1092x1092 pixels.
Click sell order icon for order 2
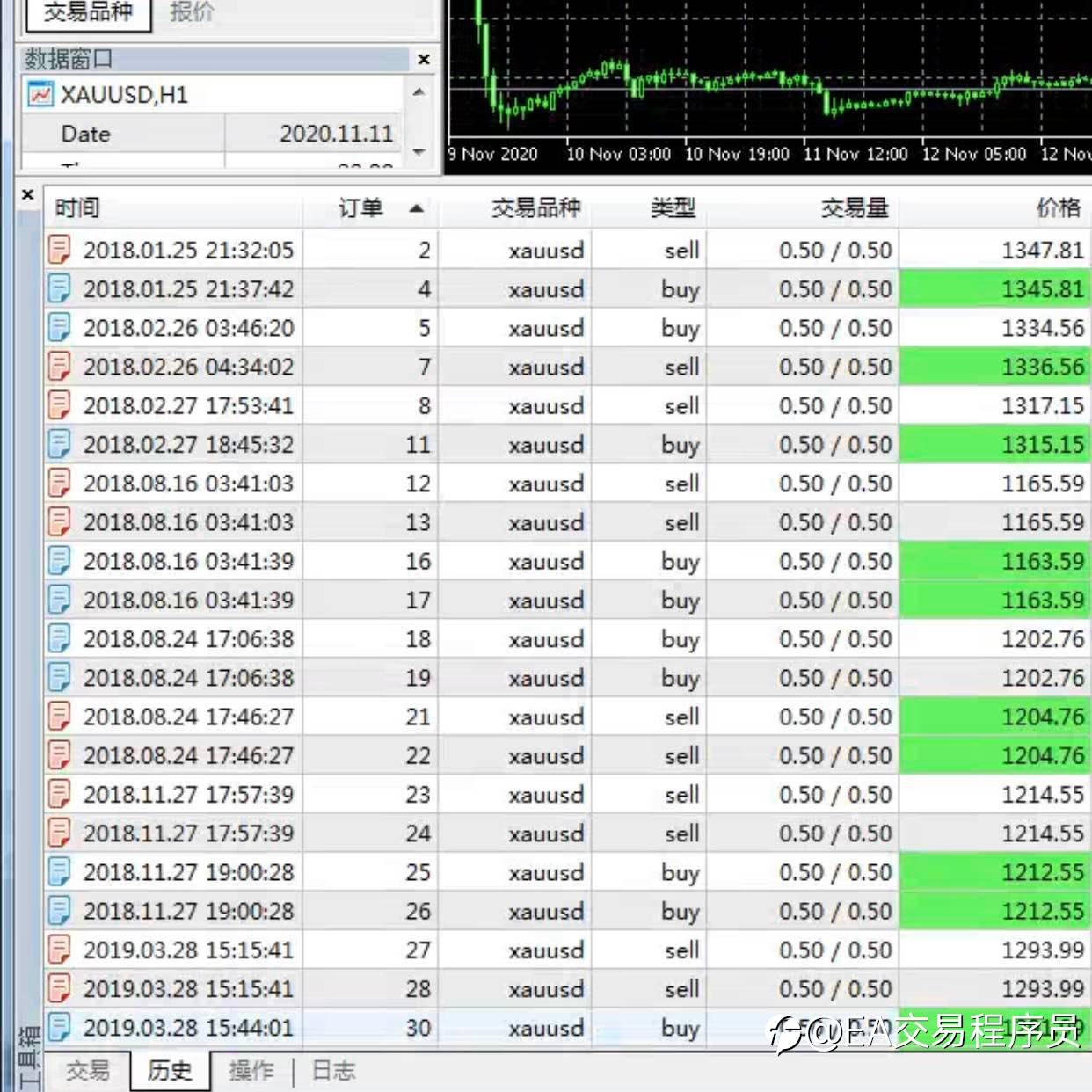pos(59,250)
